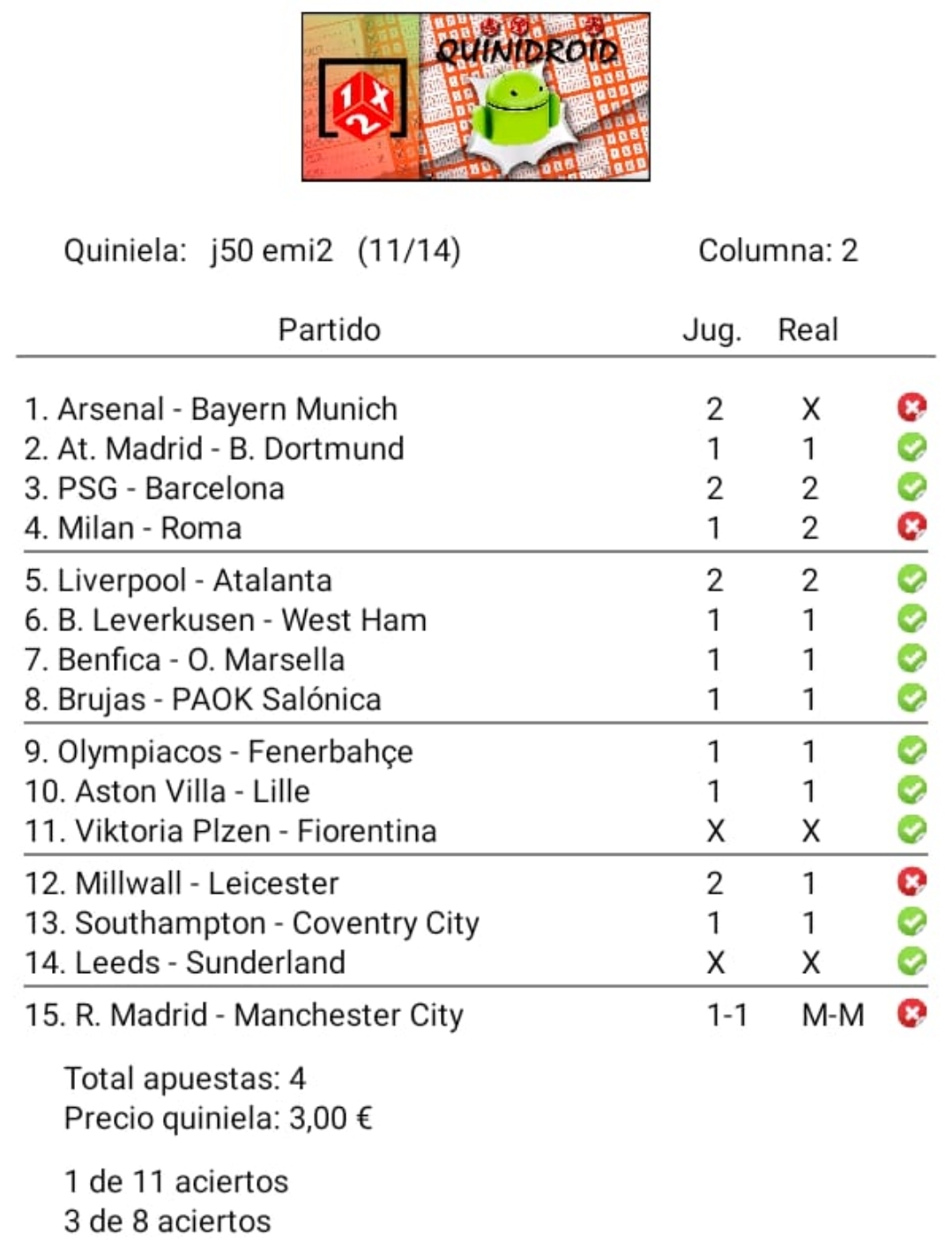The width and height of the screenshot is (952, 1255).
Task: Click the 3 de 8 aciertos line
Action: tap(167, 1221)
